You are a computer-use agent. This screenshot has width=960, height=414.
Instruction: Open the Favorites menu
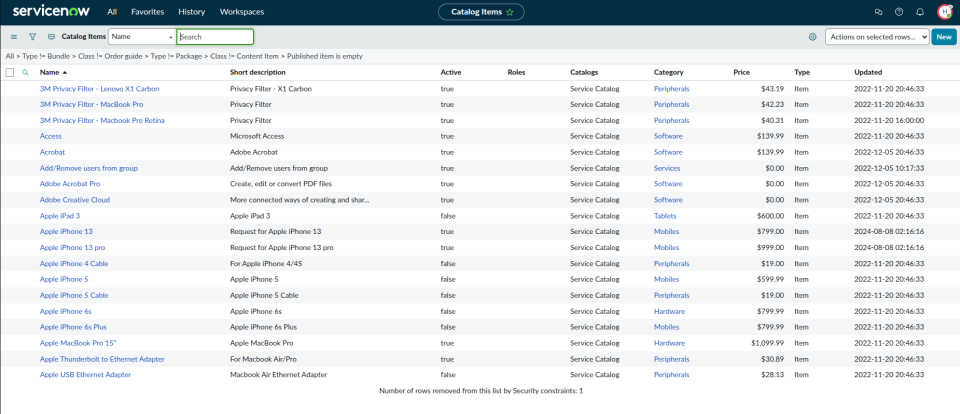(x=148, y=12)
